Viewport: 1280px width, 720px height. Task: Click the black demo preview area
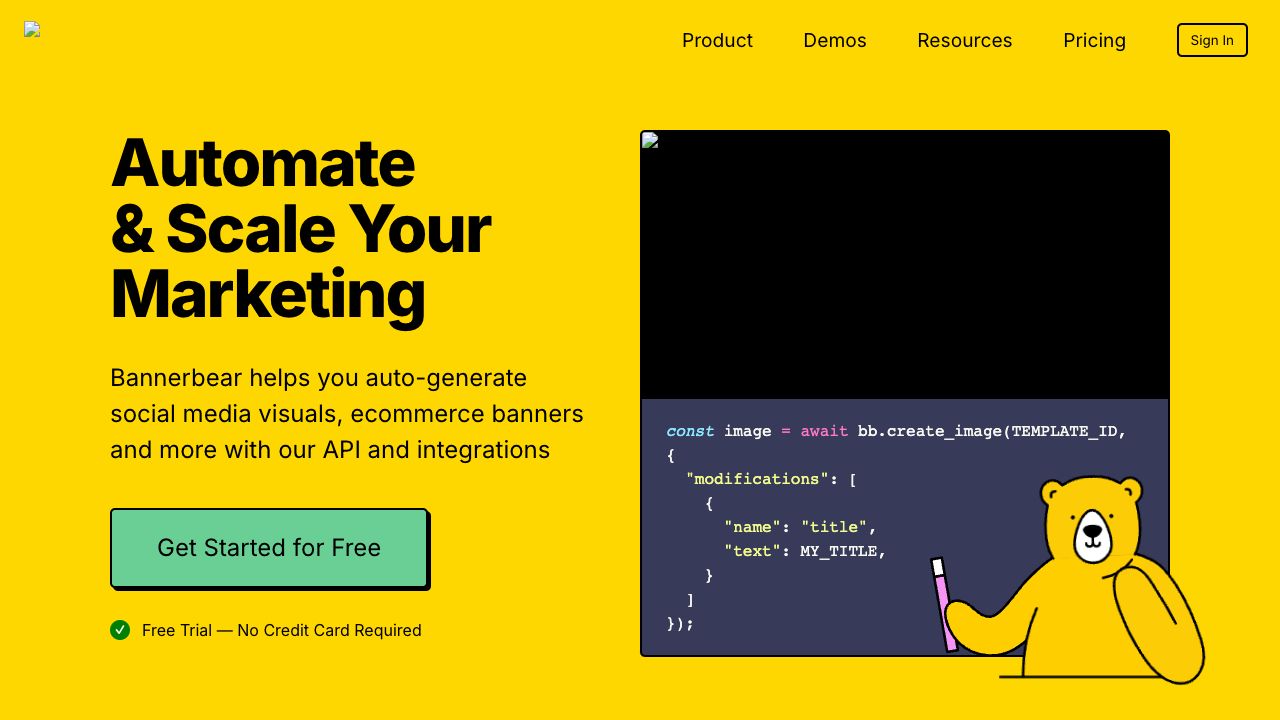pos(904,270)
